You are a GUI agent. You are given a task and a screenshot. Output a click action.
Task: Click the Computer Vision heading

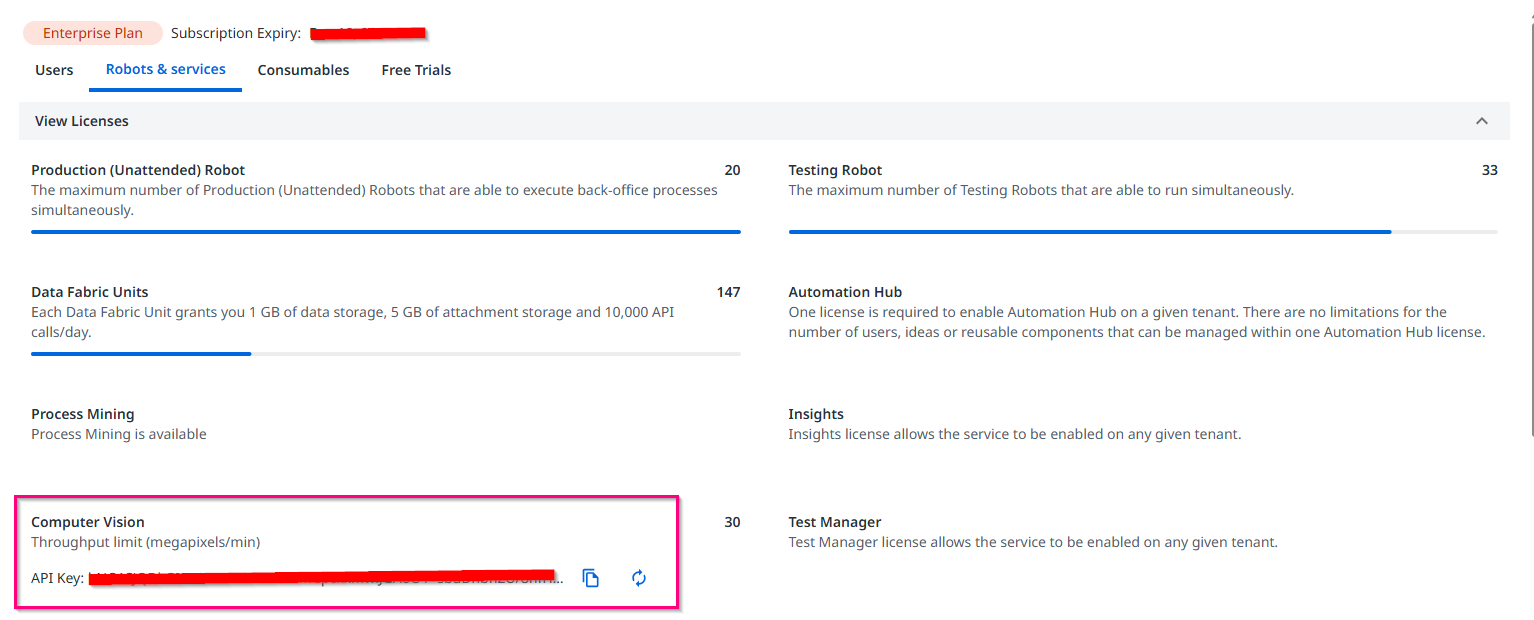click(88, 522)
